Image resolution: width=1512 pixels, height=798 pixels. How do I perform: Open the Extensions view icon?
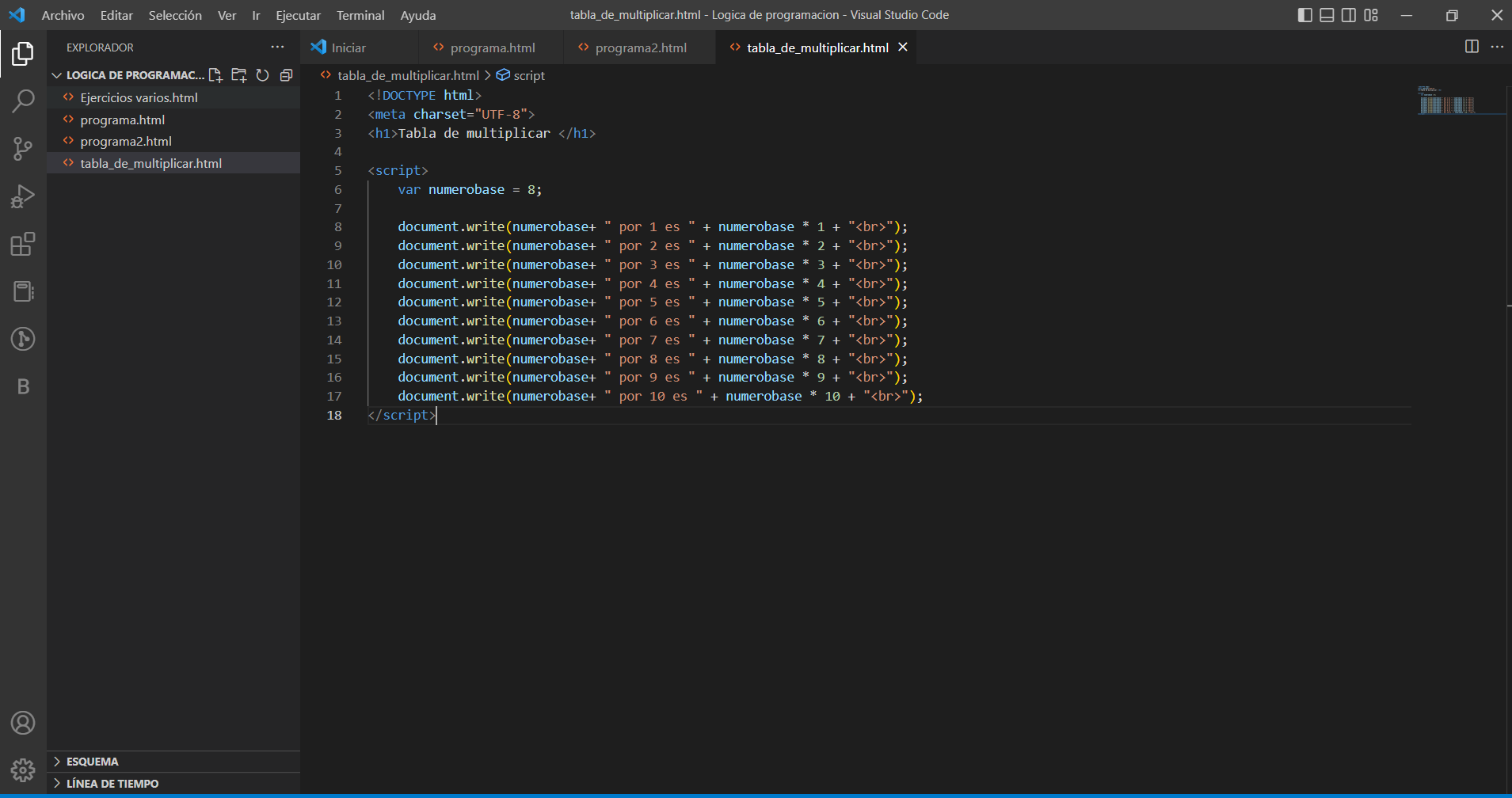tap(23, 244)
